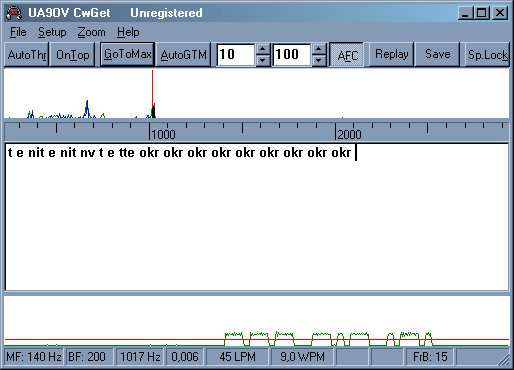Click the GoToMax button

point(127,54)
